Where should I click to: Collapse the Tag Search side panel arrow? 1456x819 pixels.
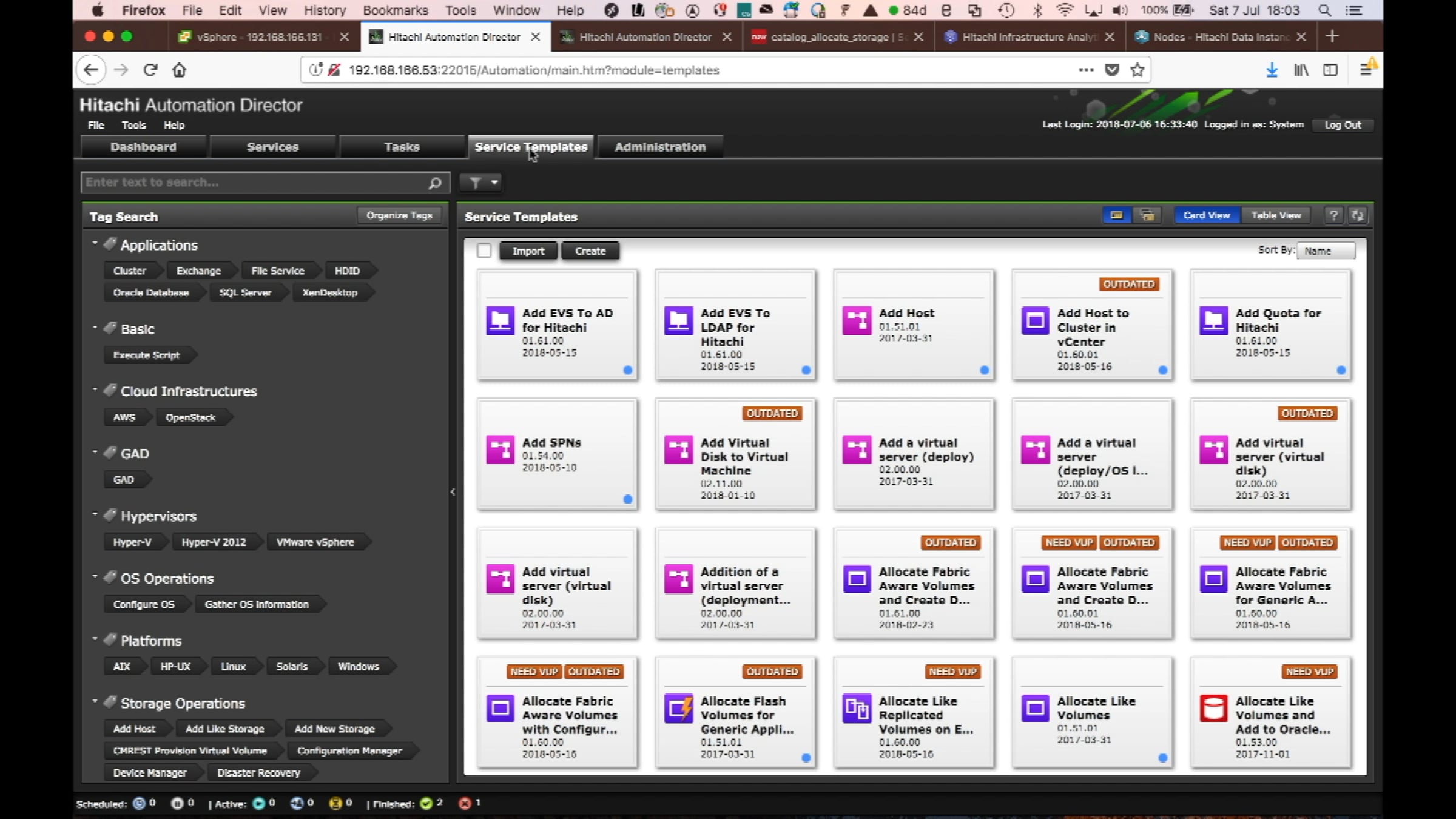(x=453, y=492)
